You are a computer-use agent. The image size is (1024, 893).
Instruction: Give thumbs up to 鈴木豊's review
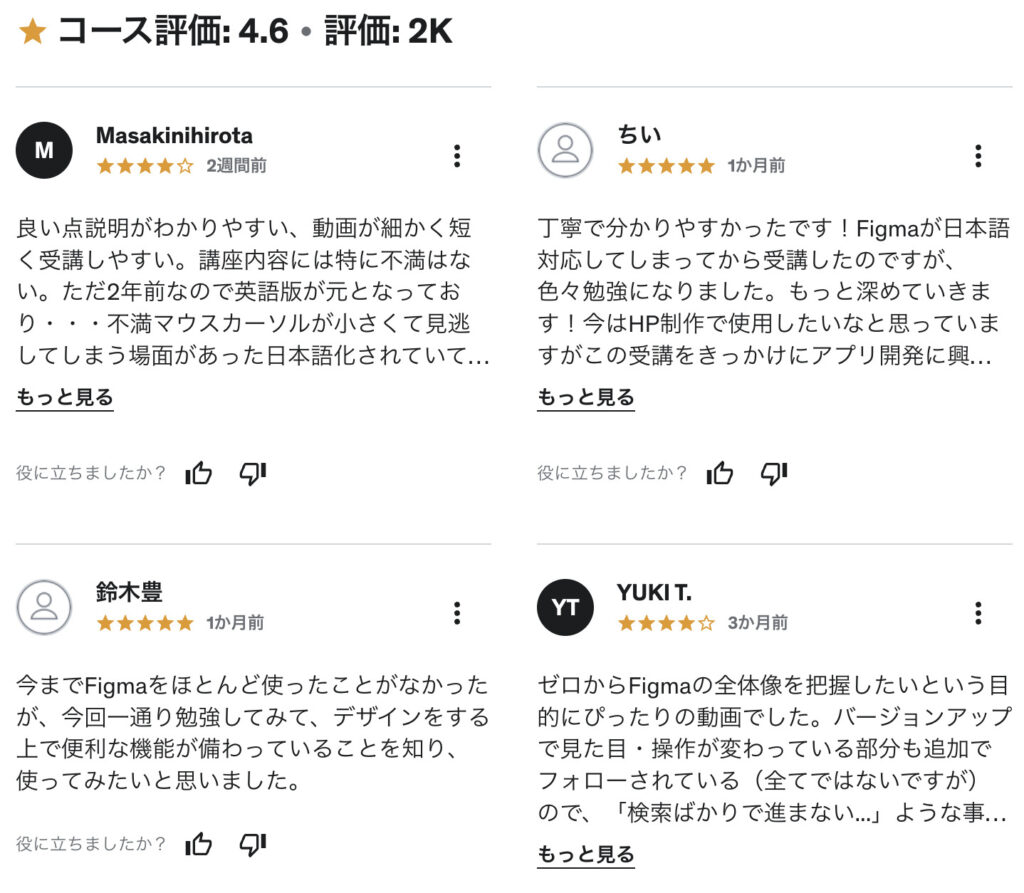click(x=199, y=843)
